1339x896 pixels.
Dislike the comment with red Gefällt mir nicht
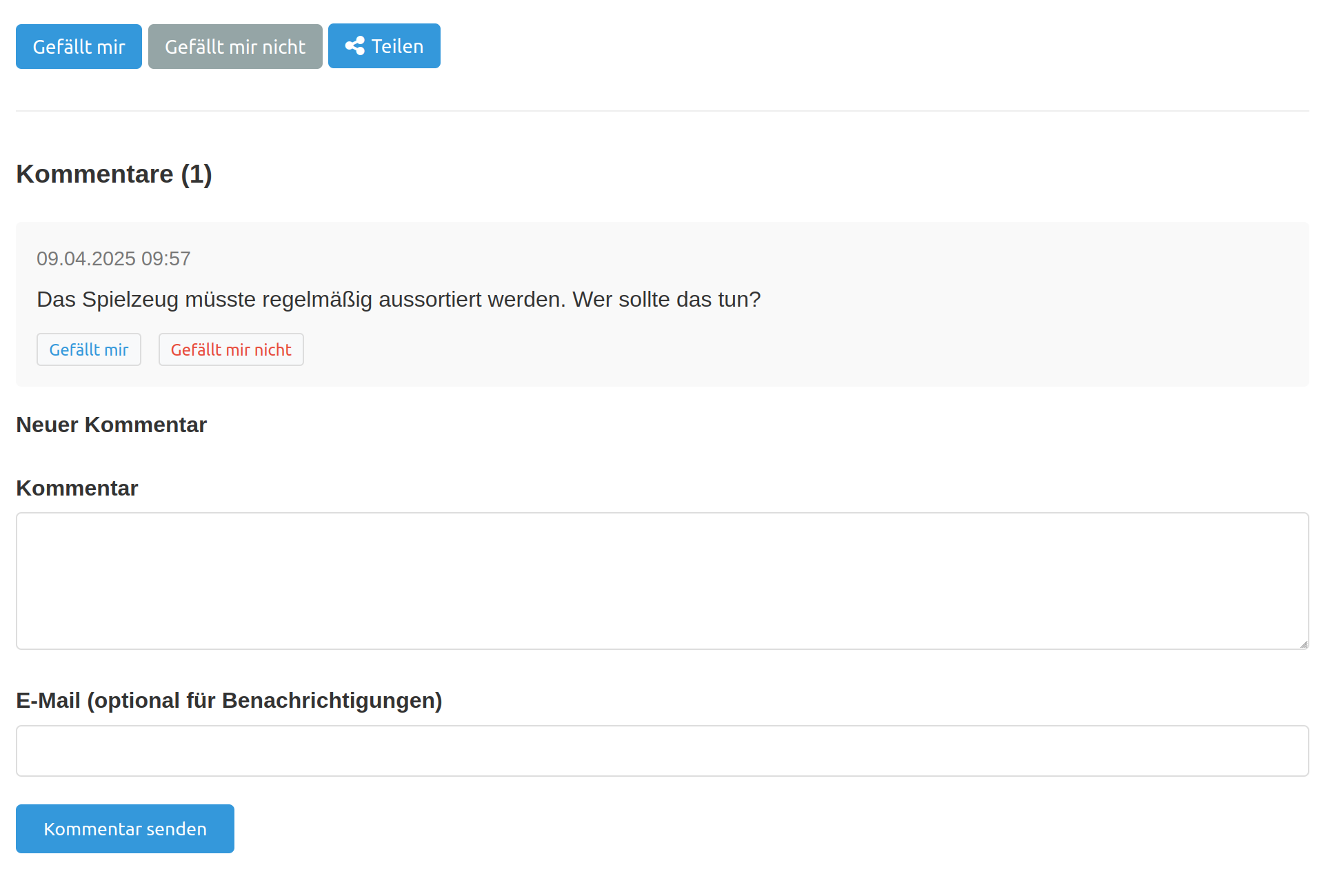(231, 349)
